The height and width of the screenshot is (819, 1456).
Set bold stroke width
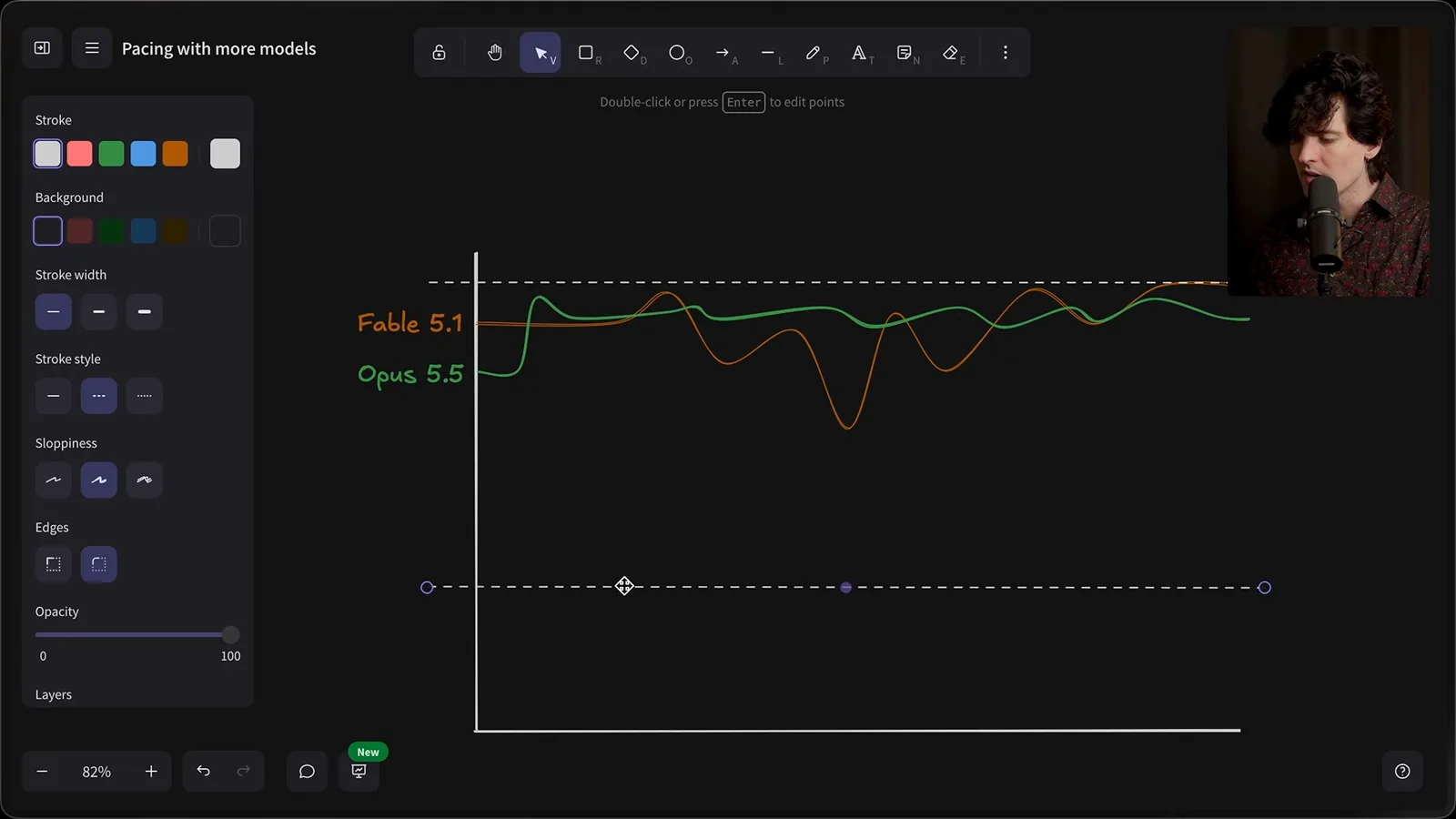click(99, 312)
